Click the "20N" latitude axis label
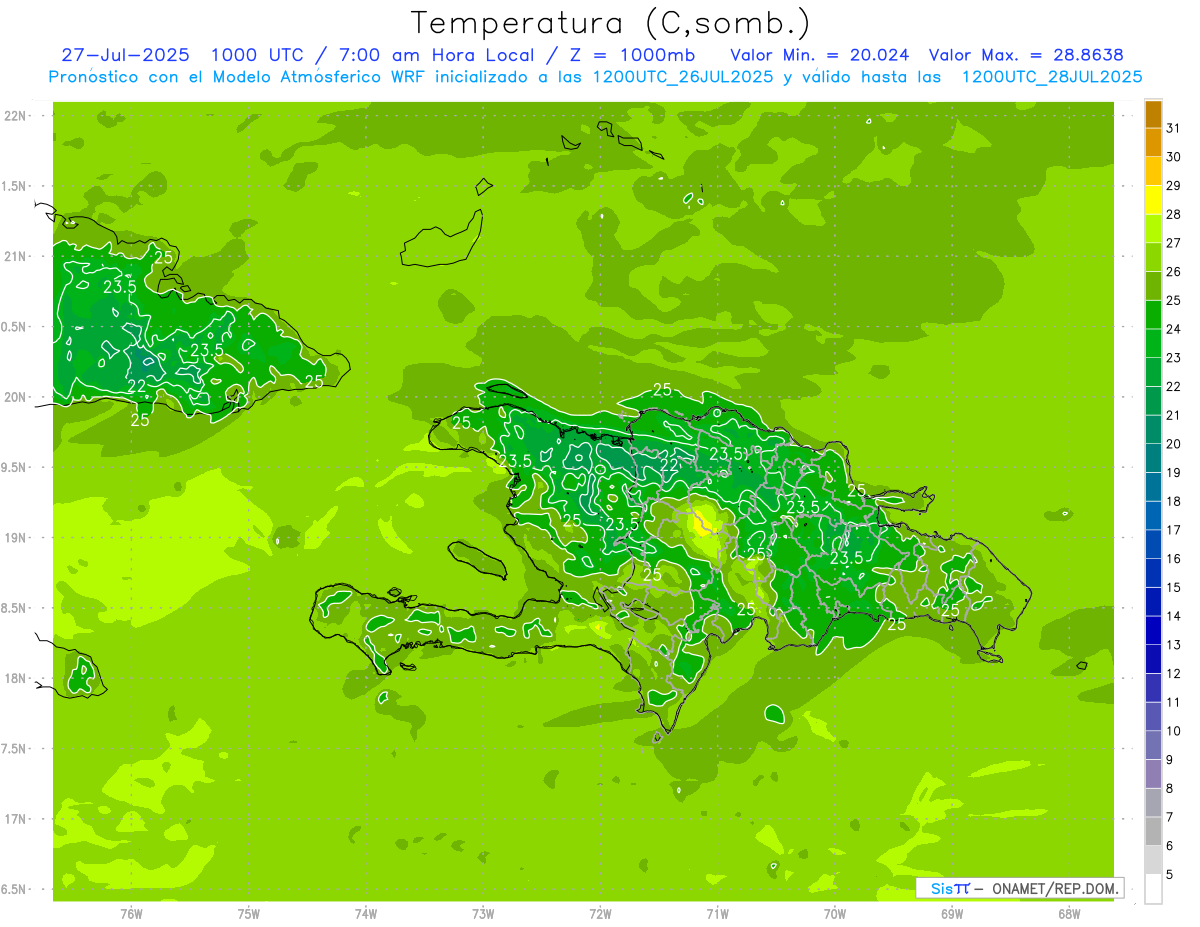This screenshot has height=927, width=1200. tap(14, 397)
